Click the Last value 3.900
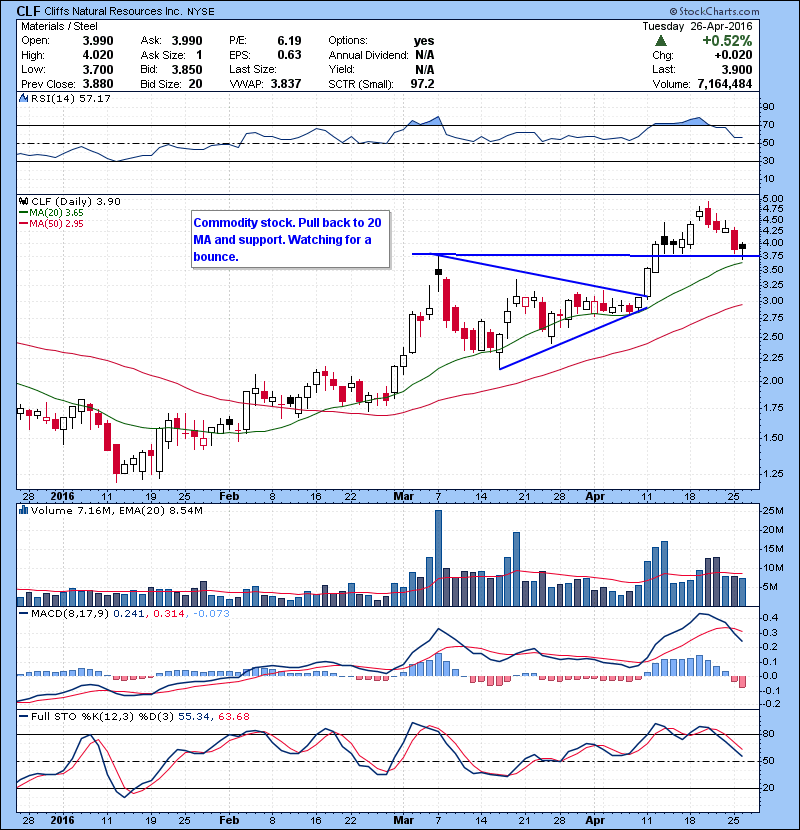800x830 pixels. [737, 69]
